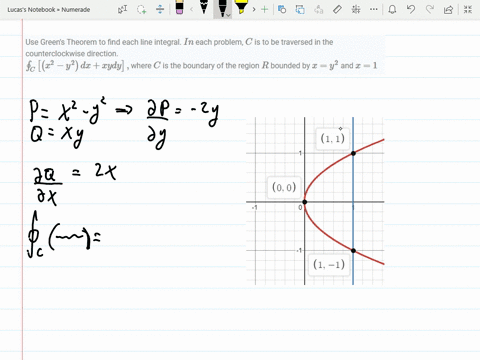Click the Insert or Remove Space tool

(160, 9)
